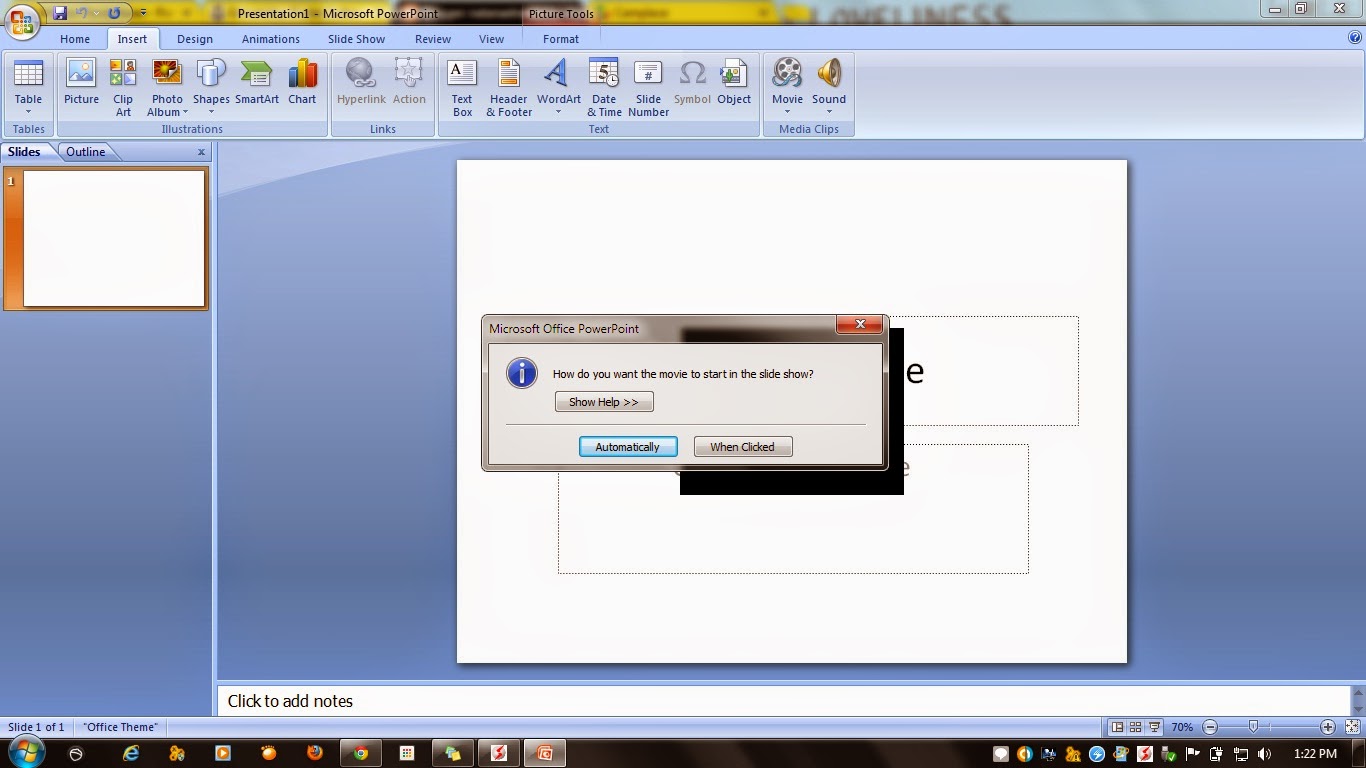Choose Automatically to start movie
Viewport: 1366px width, 768px height.
click(x=628, y=447)
